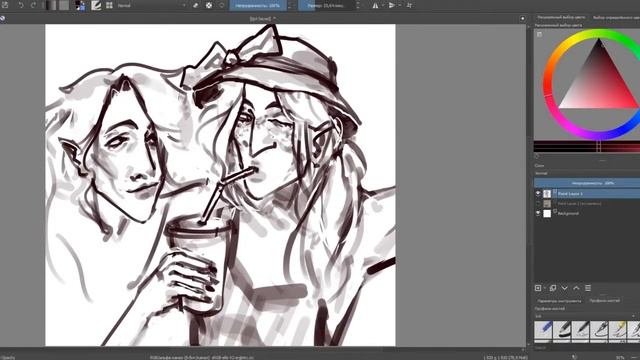Select the third pencil brush preset

[x=581, y=330]
